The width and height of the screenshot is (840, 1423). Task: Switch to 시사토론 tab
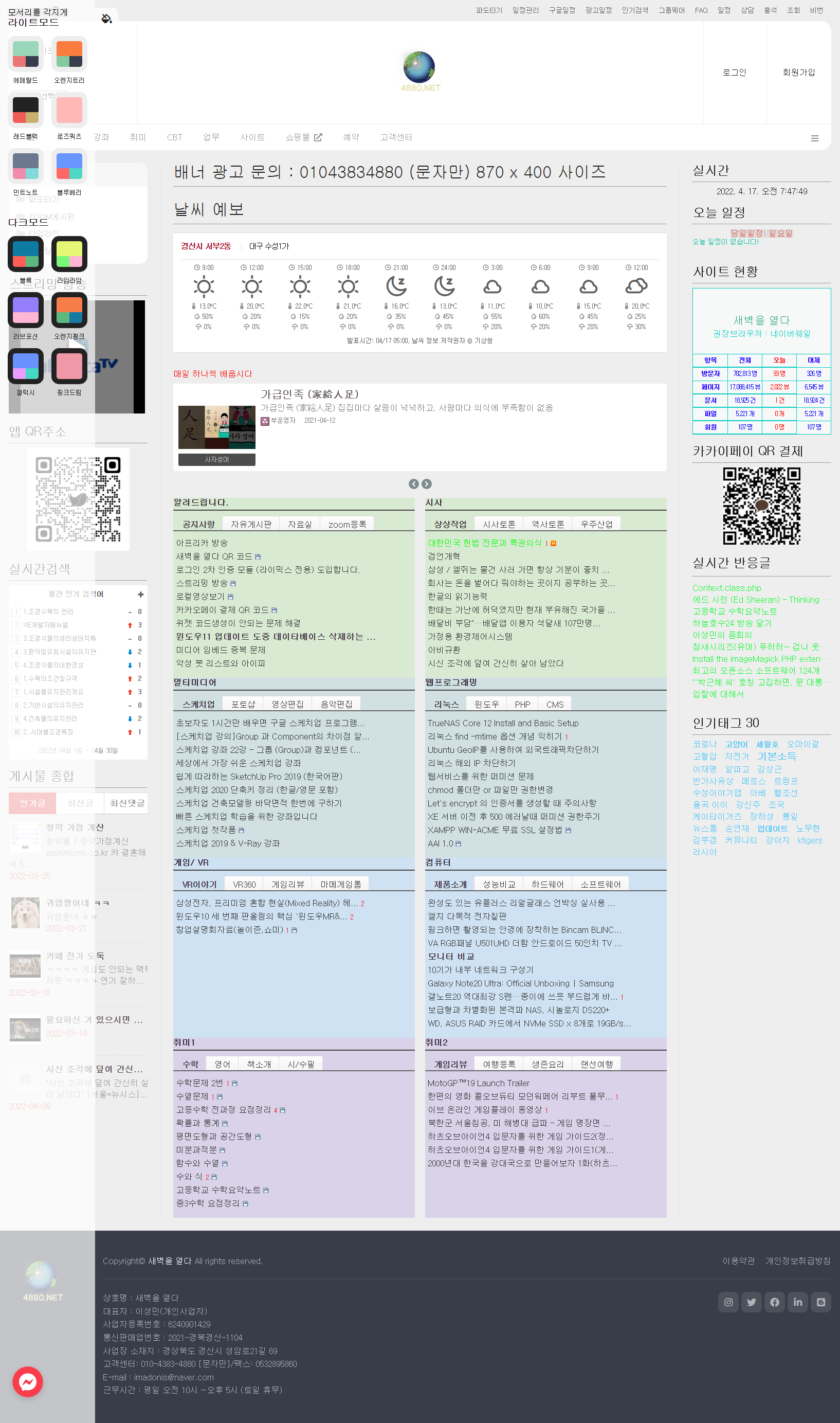coord(499,525)
